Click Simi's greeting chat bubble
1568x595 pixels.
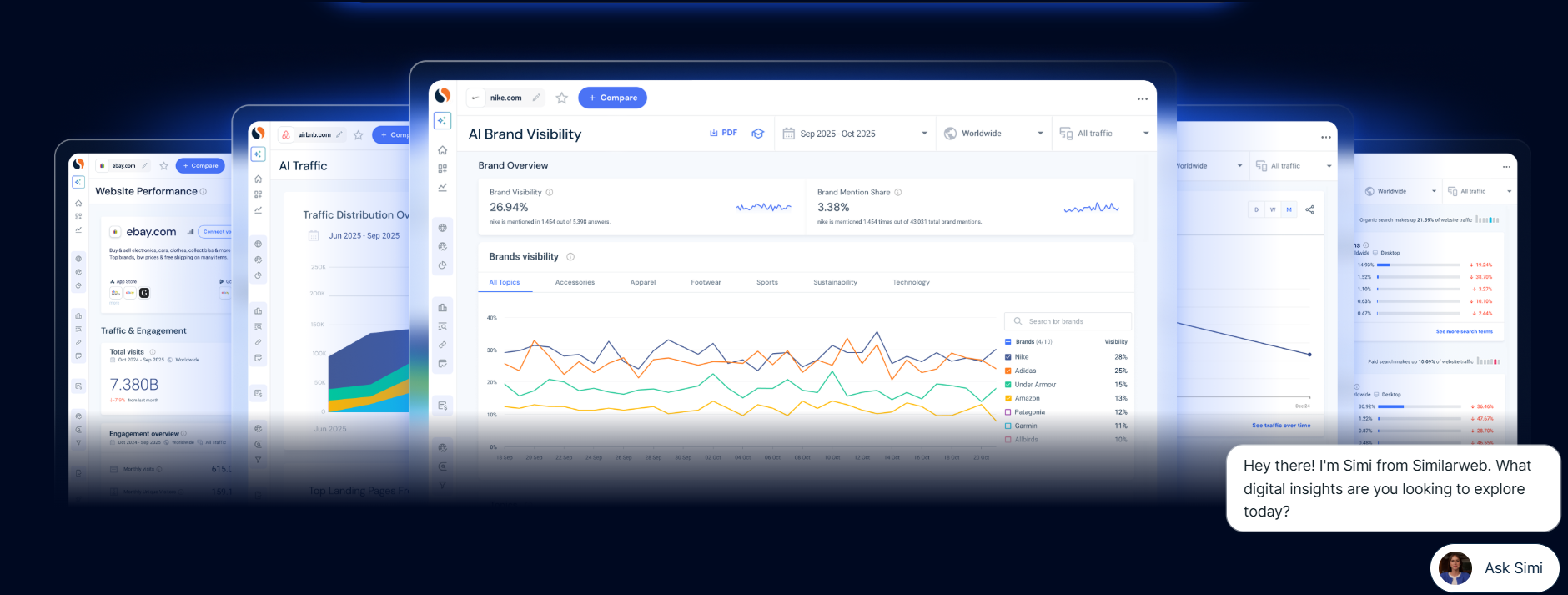point(1393,488)
